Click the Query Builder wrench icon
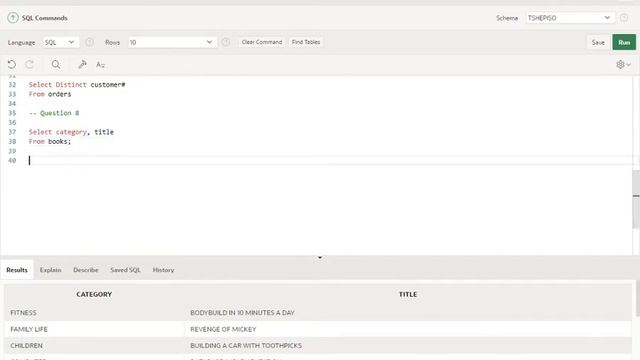The image size is (640, 360). [x=82, y=64]
